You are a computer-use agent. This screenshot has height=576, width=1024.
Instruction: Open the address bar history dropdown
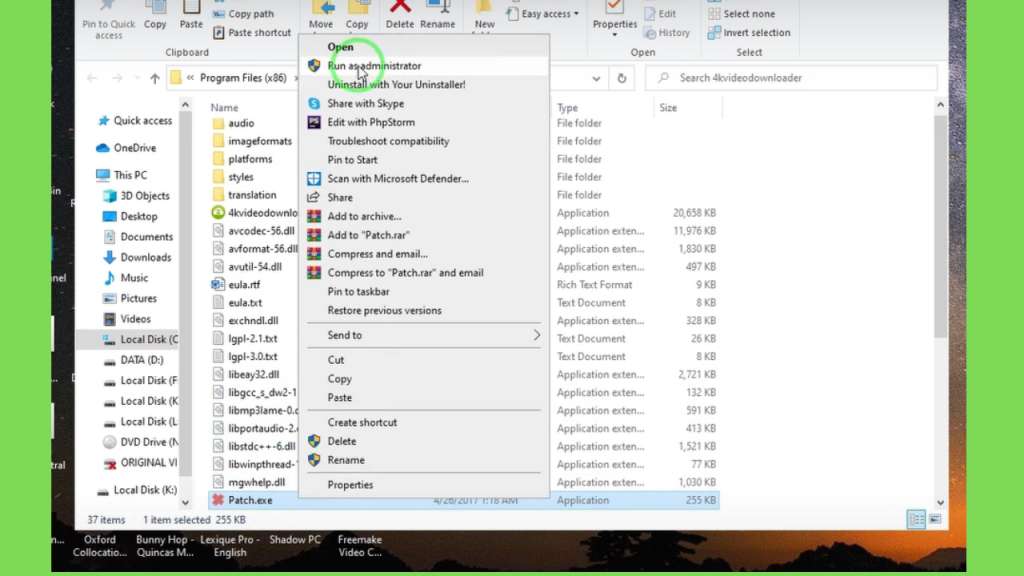pos(596,78)
